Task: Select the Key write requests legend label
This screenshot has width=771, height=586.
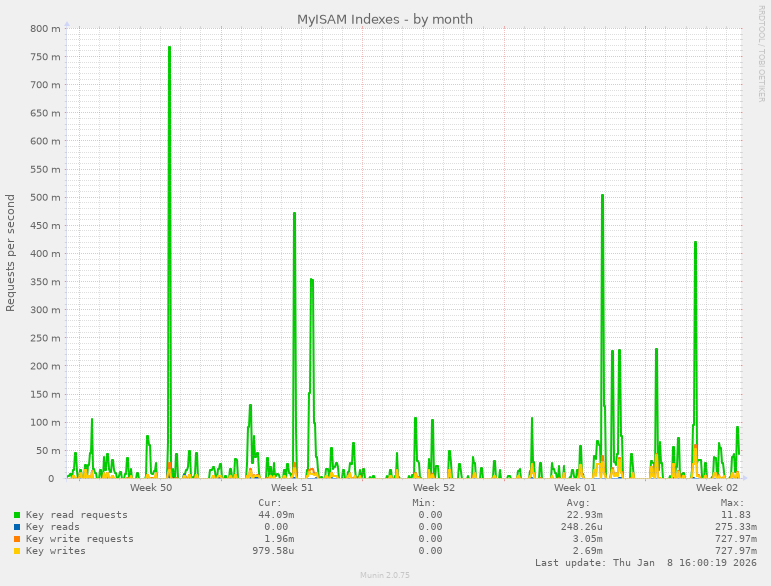Action: [x=80, y=539]
